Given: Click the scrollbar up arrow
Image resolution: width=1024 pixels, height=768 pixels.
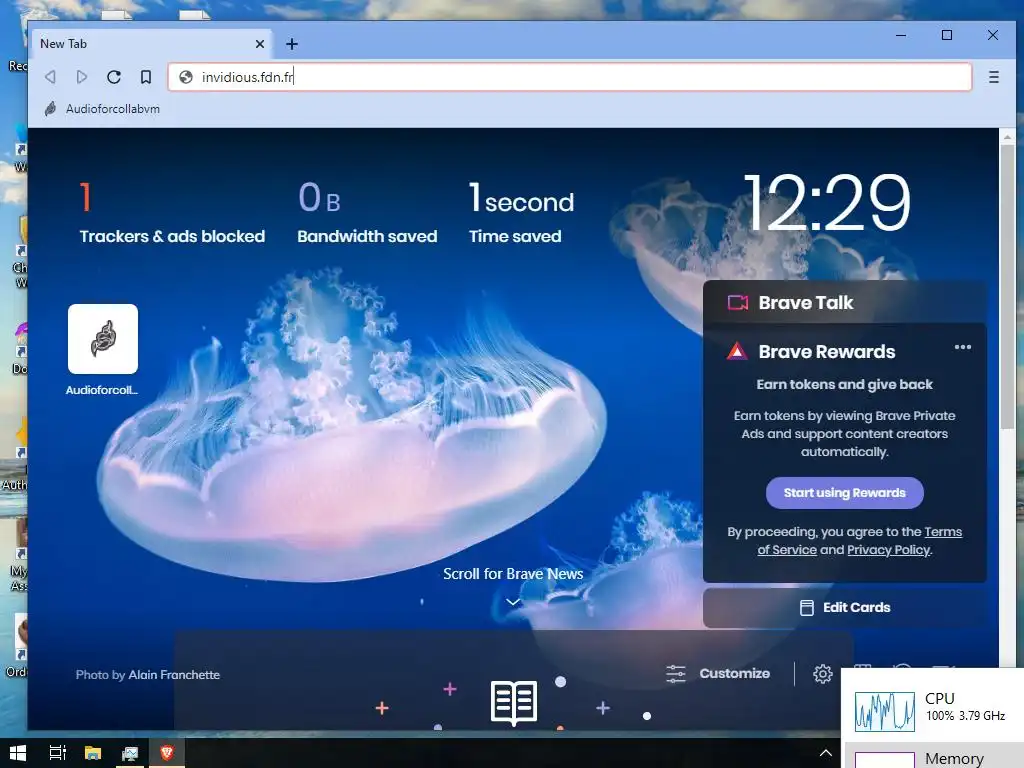Looking at the screenshot, I should 1007,136.
